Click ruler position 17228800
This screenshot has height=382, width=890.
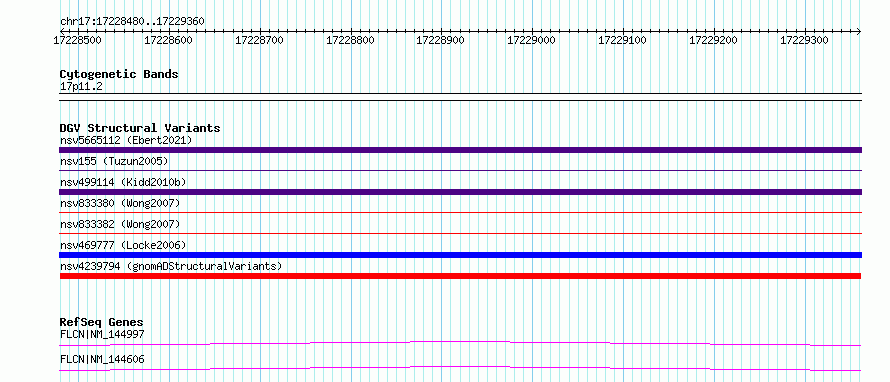click(350, 40)
